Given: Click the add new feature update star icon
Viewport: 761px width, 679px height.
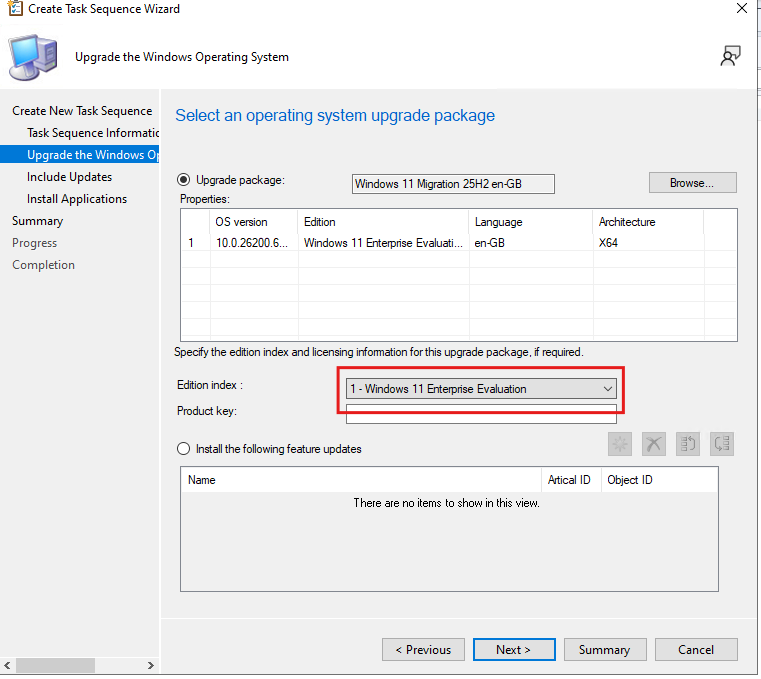Looking at the screenshot, I should [620, 445].
